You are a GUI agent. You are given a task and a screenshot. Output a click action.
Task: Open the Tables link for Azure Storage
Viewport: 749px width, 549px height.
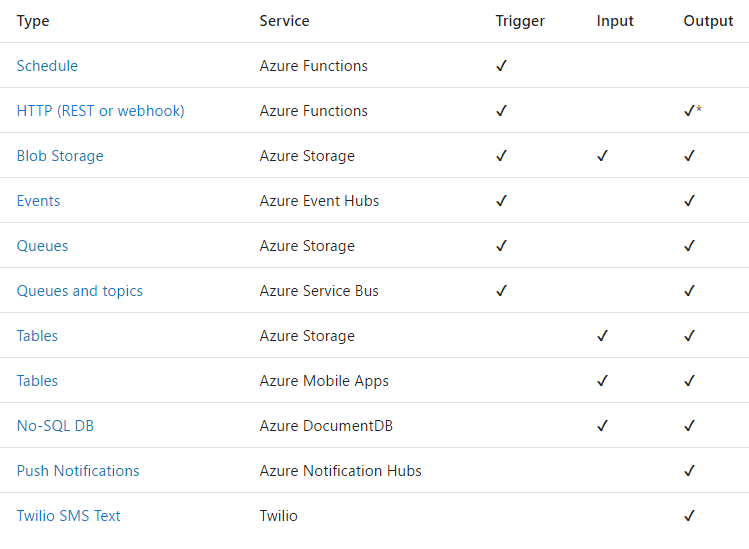click(x=37, y=335)
